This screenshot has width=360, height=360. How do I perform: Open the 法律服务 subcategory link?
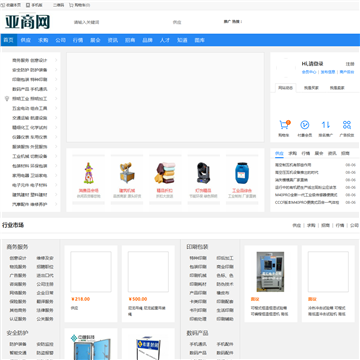tap(45, 310)
